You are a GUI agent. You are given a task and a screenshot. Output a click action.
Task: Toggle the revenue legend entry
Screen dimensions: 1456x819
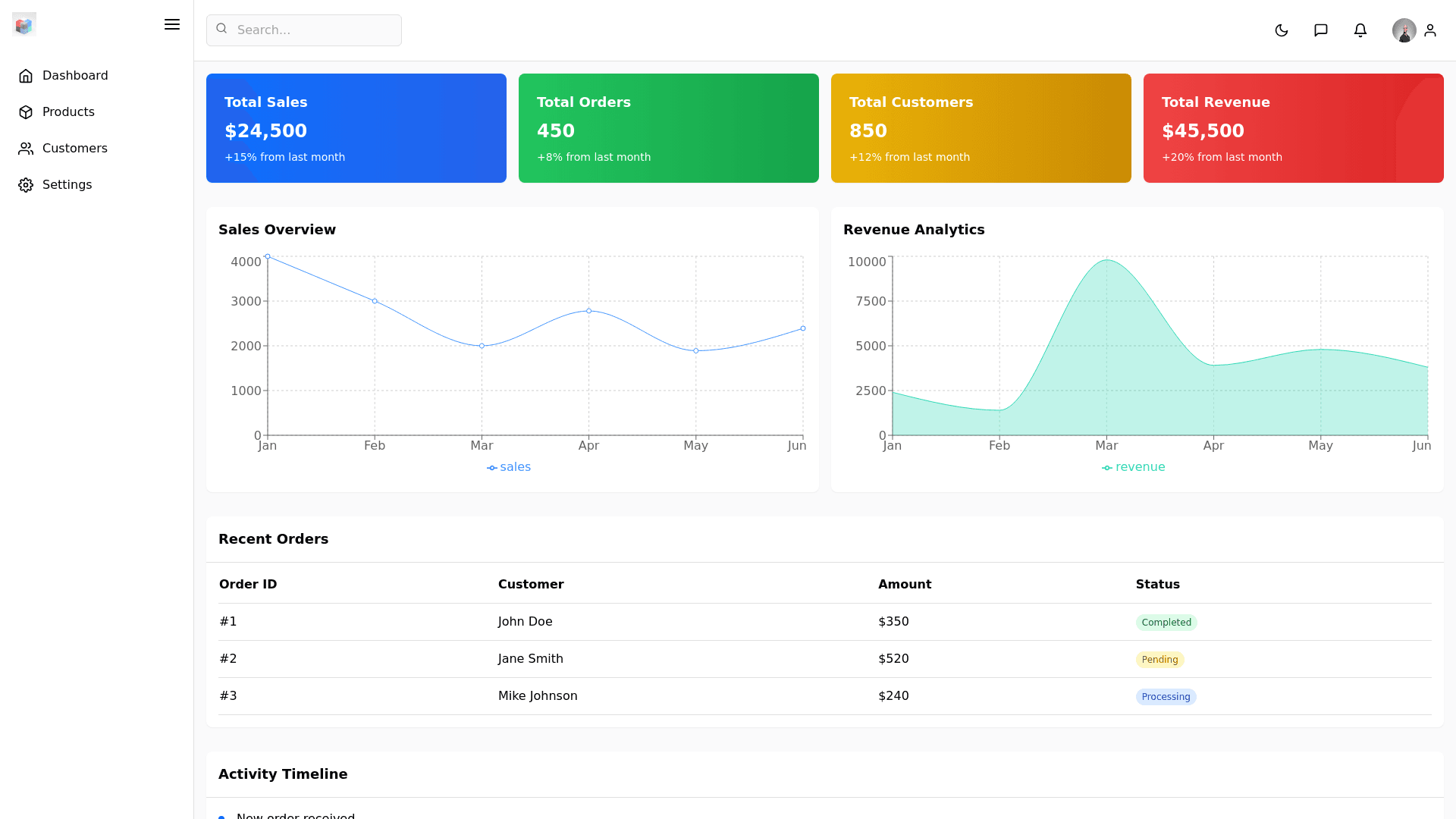pyautogui.click(x=1134, y=467)
